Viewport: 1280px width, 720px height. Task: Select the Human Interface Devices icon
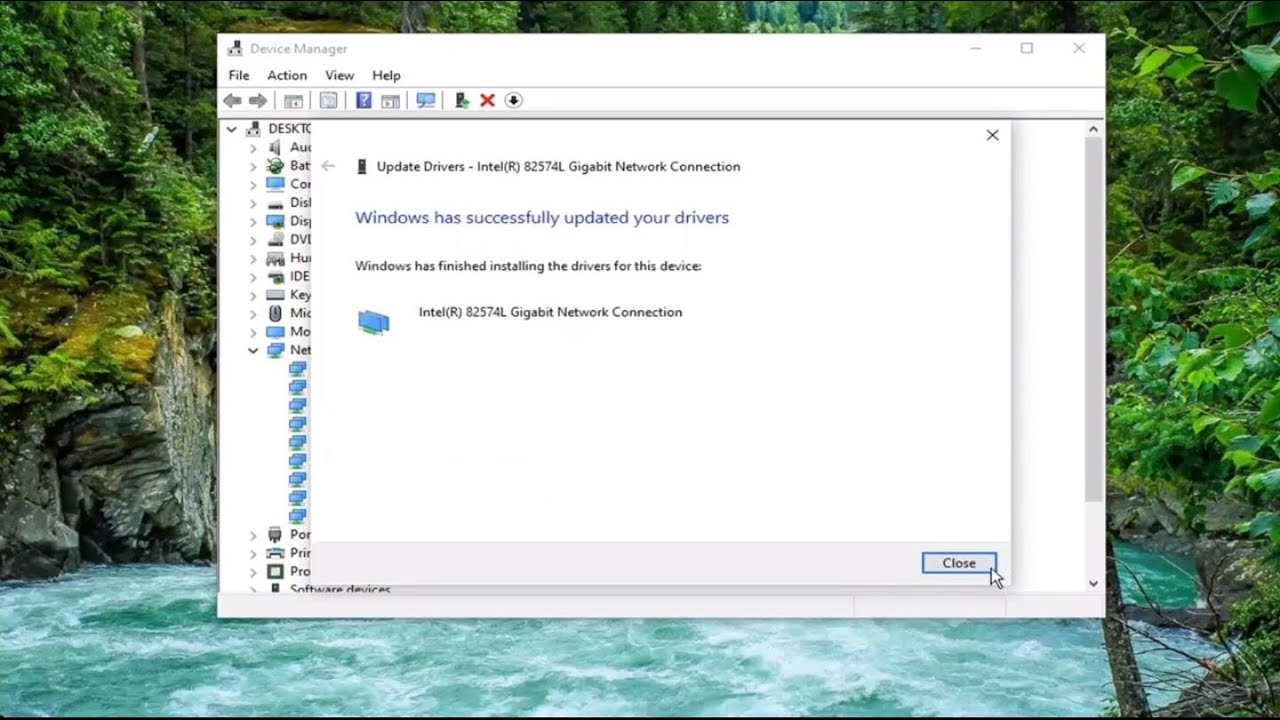(275, 258)
